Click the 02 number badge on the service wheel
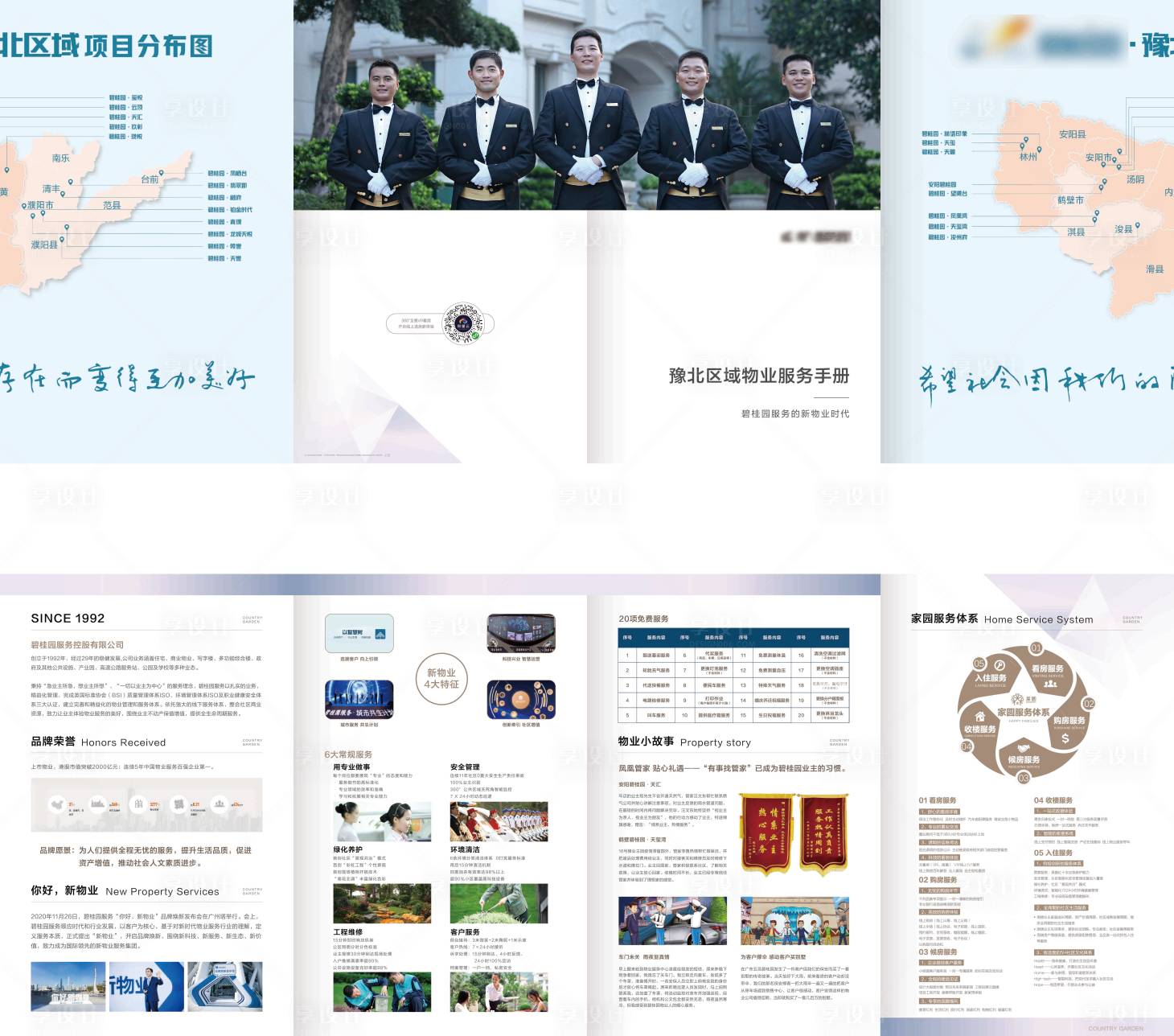The height and width of the screenshot is (1036, 1174). 1089,703
